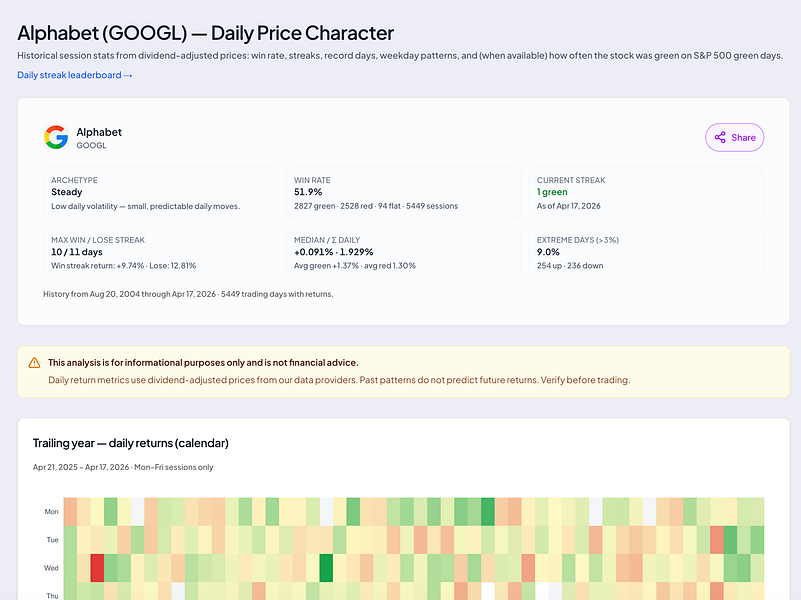Click '2827 green · 2528 red · 94 flat' text
Image resolution: width=801 pixels, height=600 pixels.
pos(347,206)
